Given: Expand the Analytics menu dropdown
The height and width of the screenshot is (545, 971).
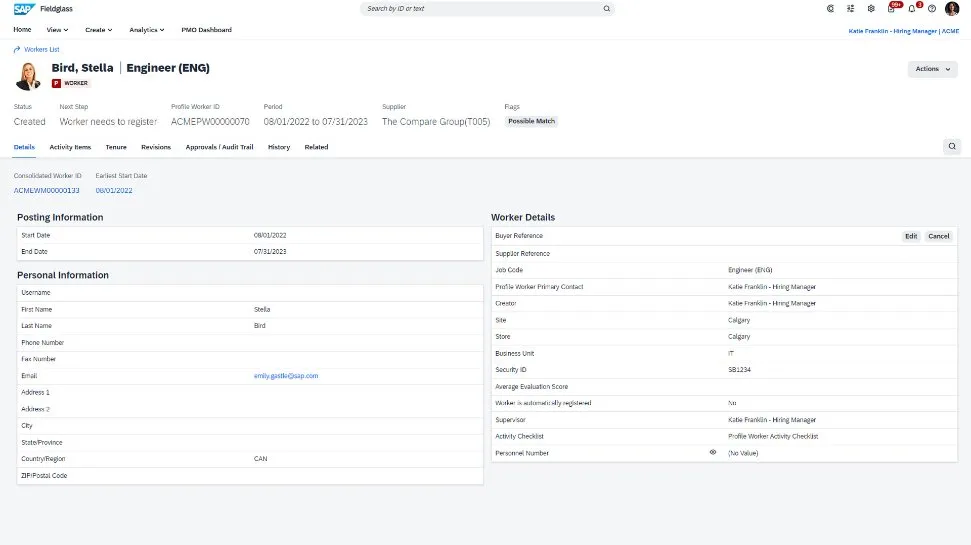Looking at the screenshot, I should pyautogui.click(x=147, y=30).
